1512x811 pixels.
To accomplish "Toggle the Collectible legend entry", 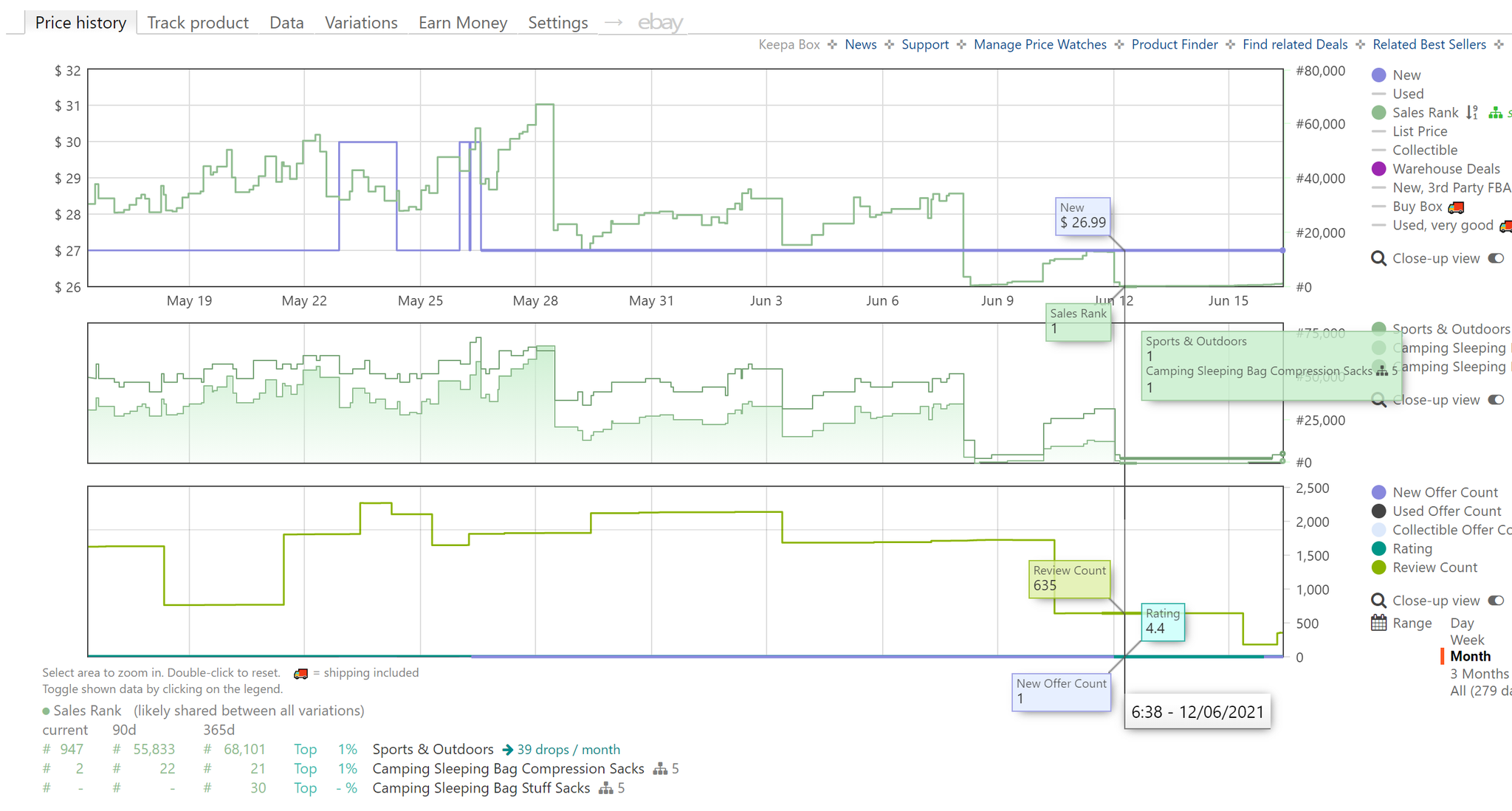I will pos(1425,150).
